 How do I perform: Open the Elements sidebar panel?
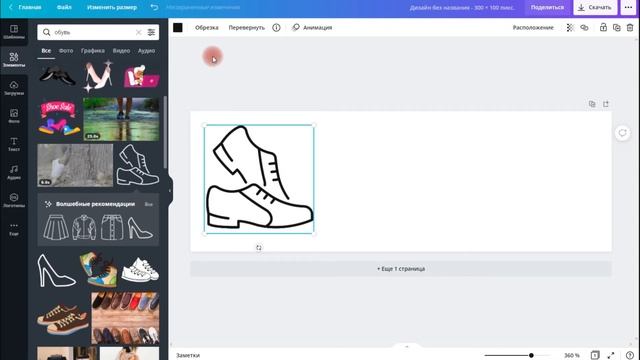(x=14, y=60)
